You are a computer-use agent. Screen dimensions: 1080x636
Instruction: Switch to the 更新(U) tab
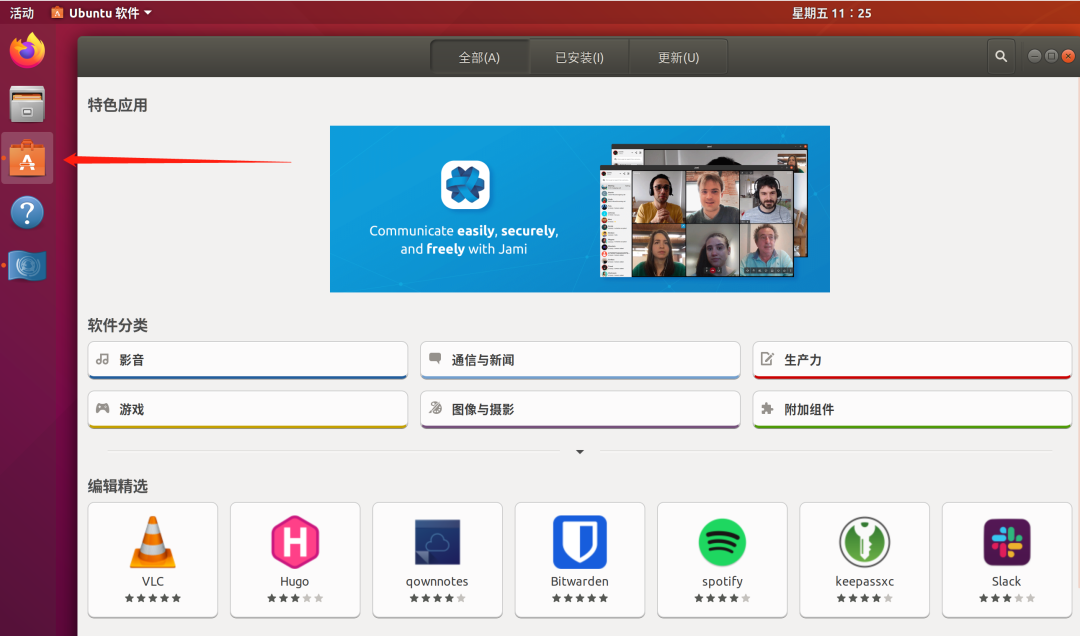pyautogui.click(x=678, y=57)
